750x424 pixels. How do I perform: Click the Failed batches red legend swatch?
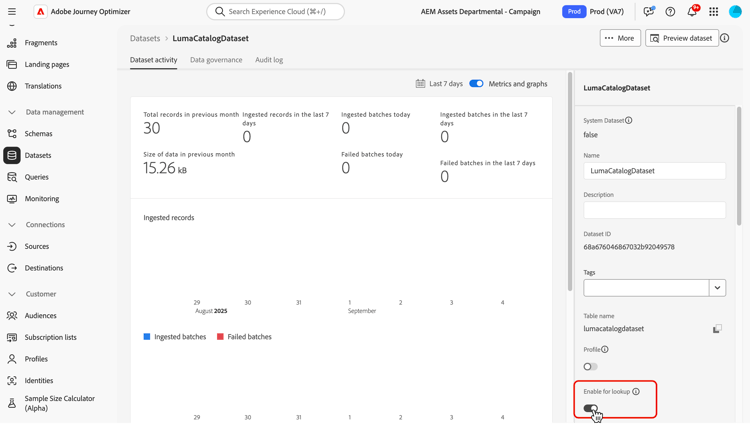click(220, 337)
